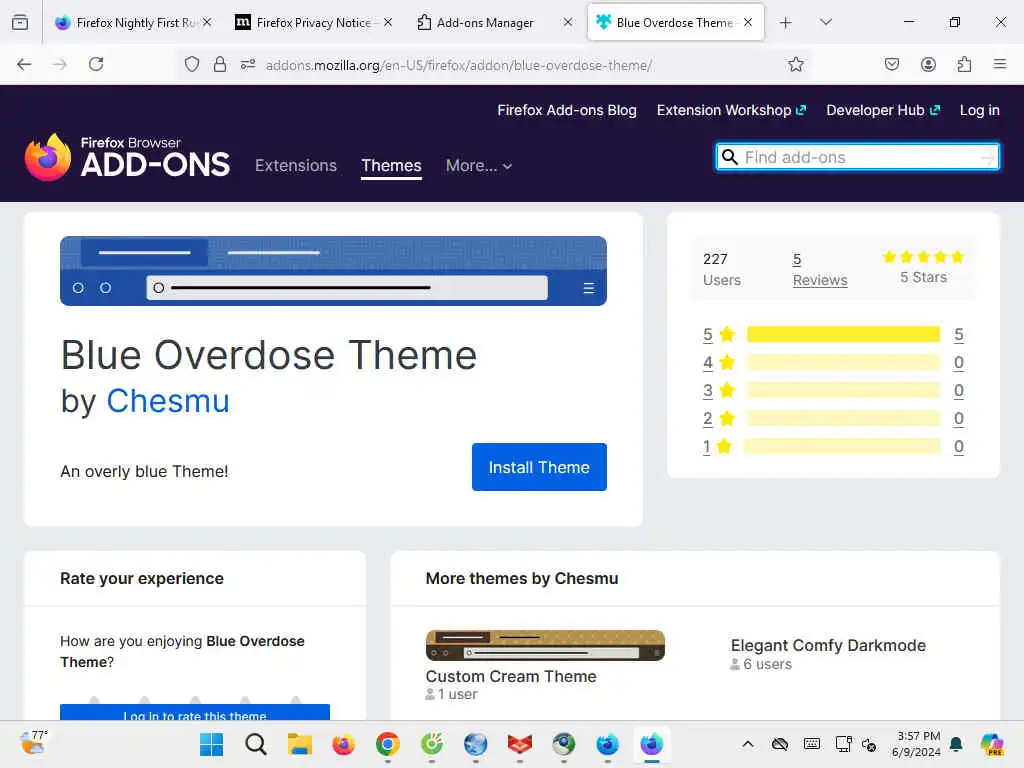Screen dimensions: 1024x768
Task: Open site permissions icon in address bar
Action: pyautogui.click(x=248, y=64)
